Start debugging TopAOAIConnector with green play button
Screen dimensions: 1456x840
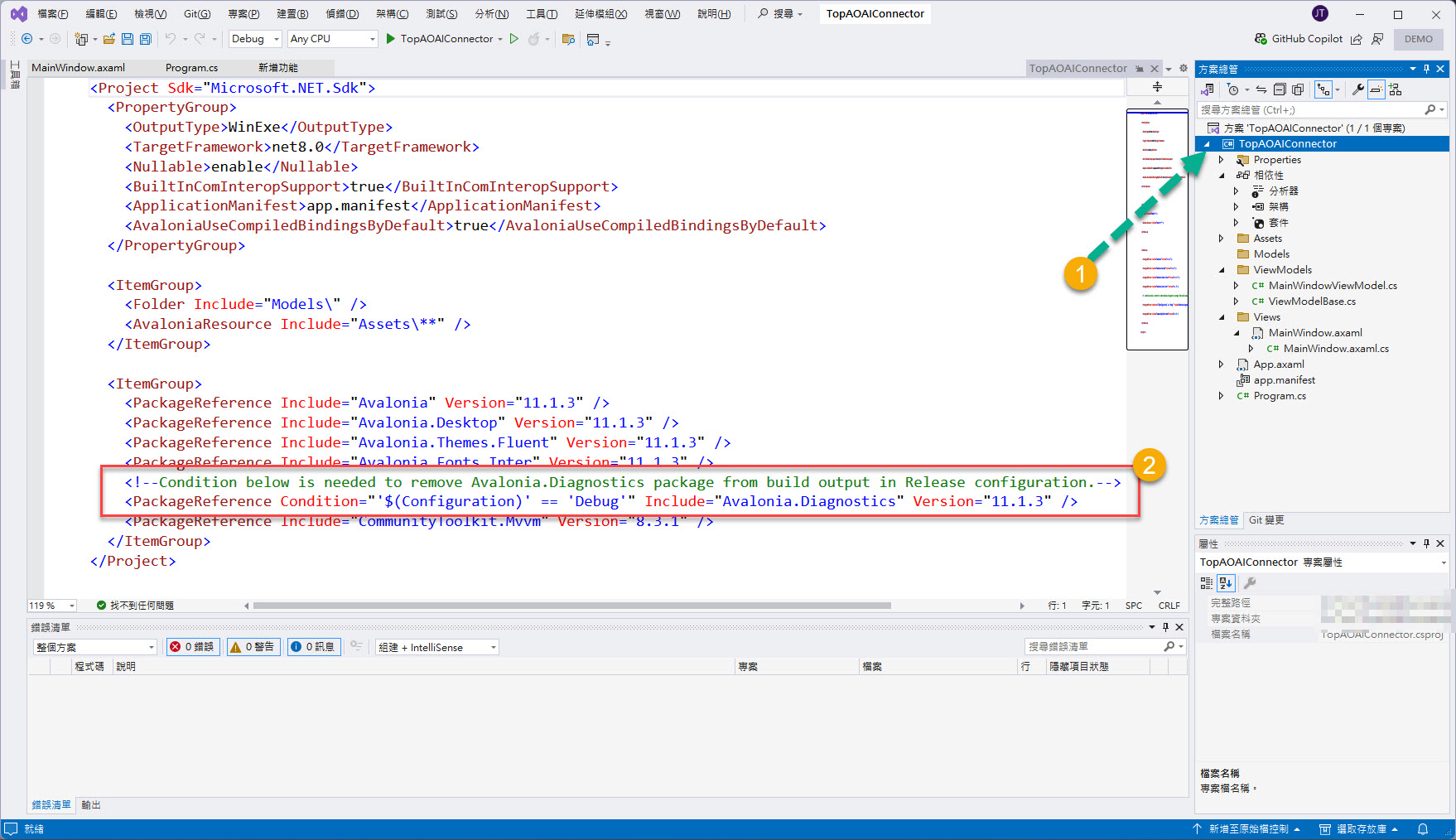click(x=391, y=39)
